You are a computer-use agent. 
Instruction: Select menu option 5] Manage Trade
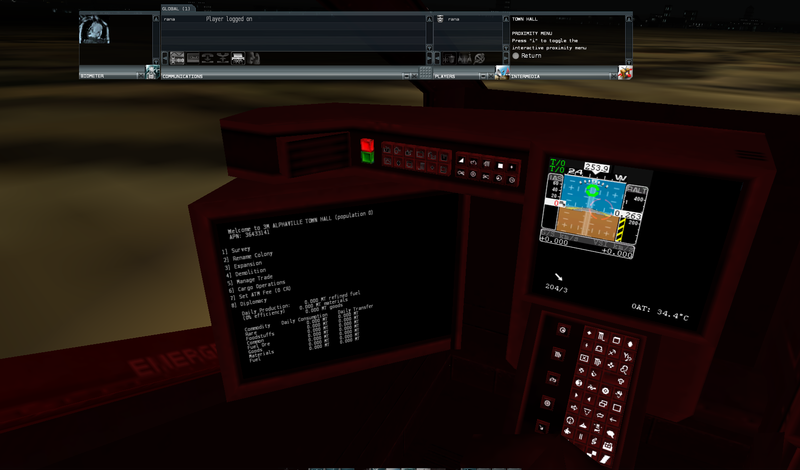[251, 281]
